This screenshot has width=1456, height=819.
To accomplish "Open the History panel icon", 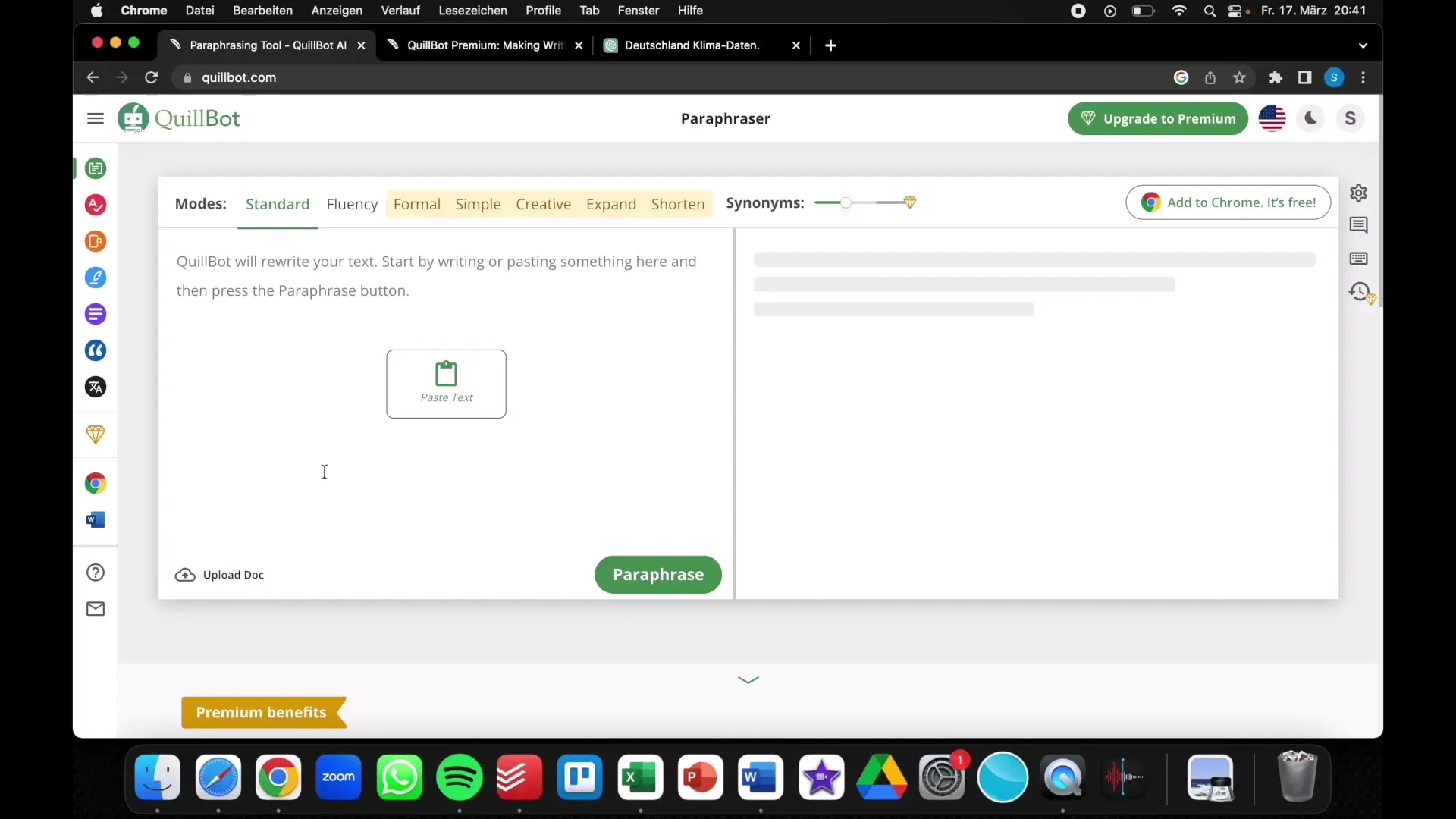I will 1359,291.
